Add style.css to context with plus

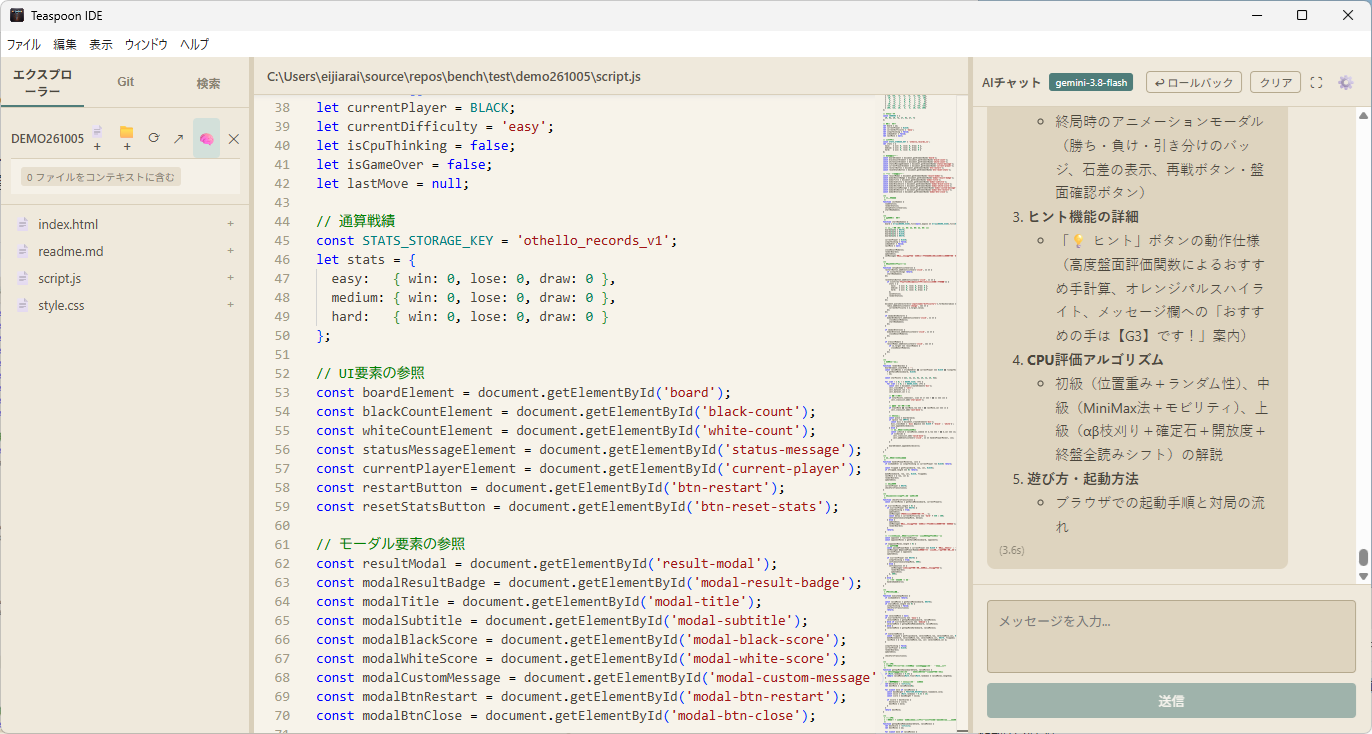pyautogui.click(x=231, y=305)
